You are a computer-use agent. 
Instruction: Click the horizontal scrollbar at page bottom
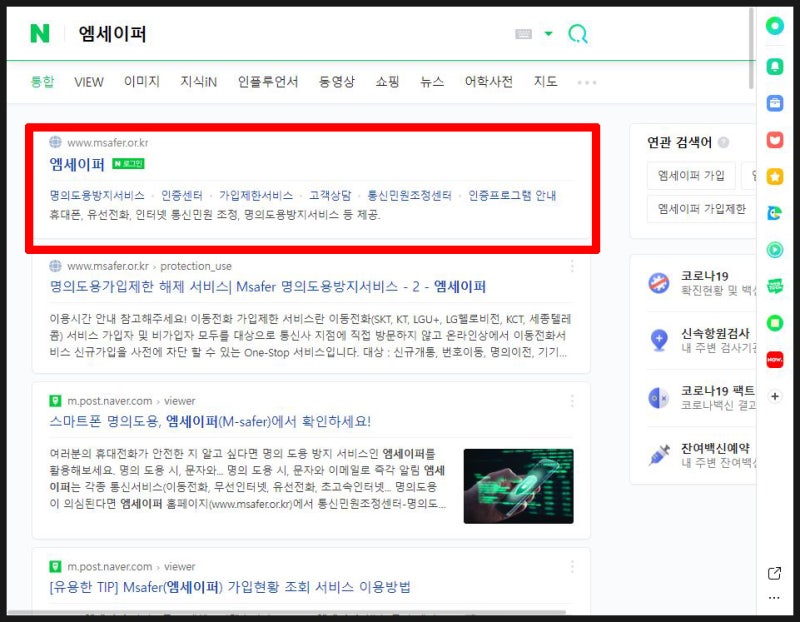point(287,612)
